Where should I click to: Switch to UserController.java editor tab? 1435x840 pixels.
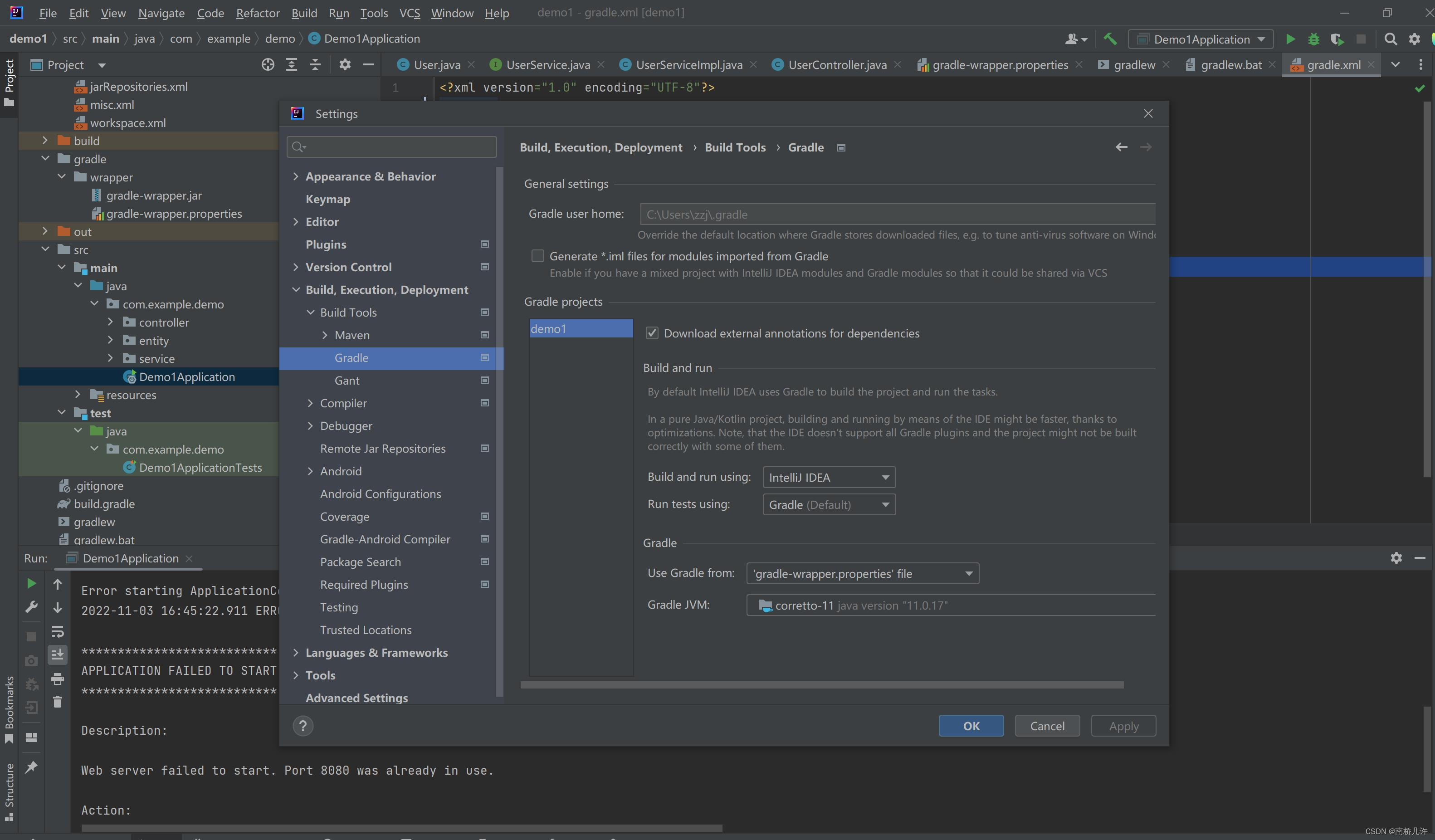(x=836, y=65)
